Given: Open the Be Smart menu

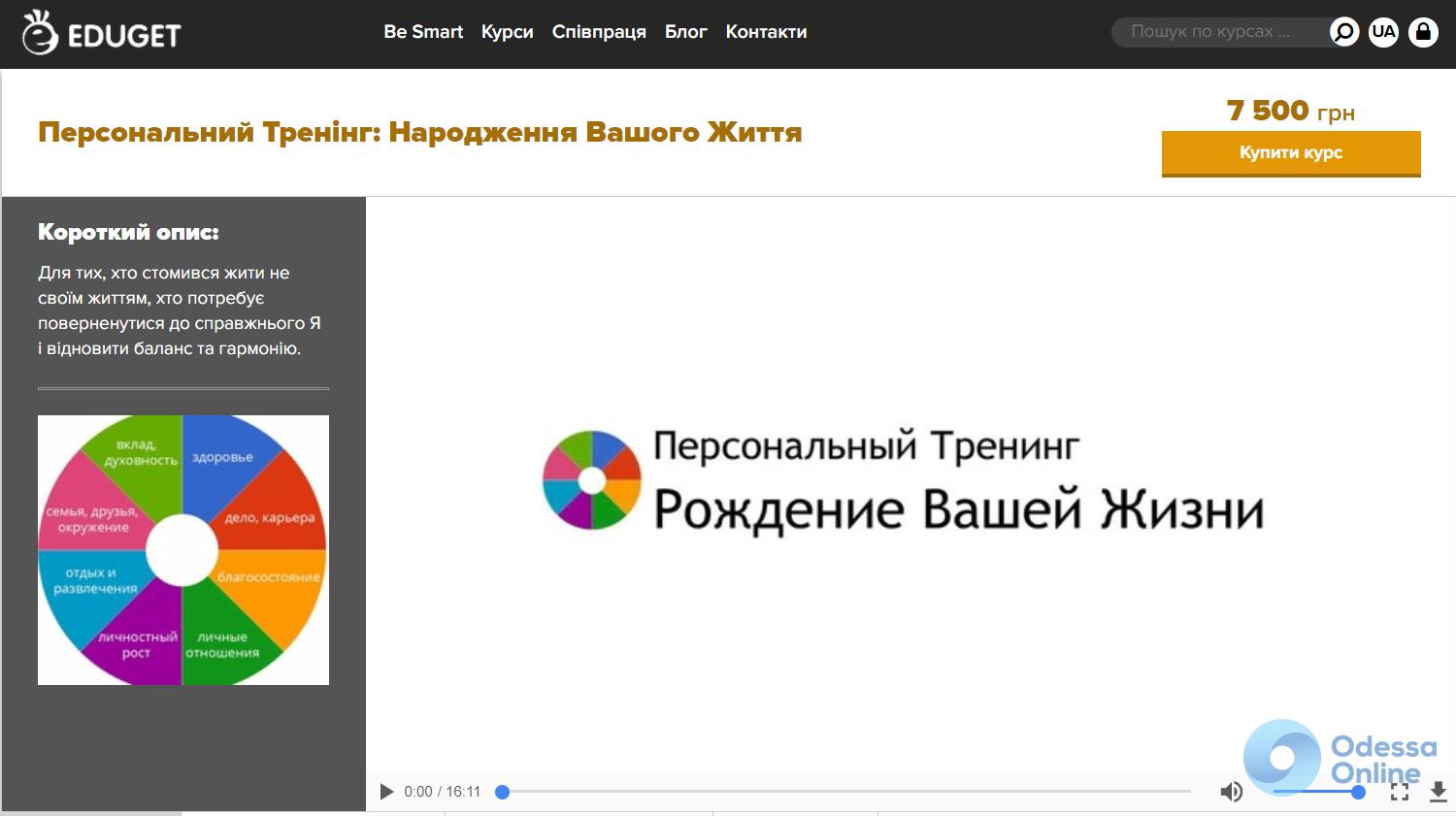Looking at the screenshot, I should [x=423, y=32].
